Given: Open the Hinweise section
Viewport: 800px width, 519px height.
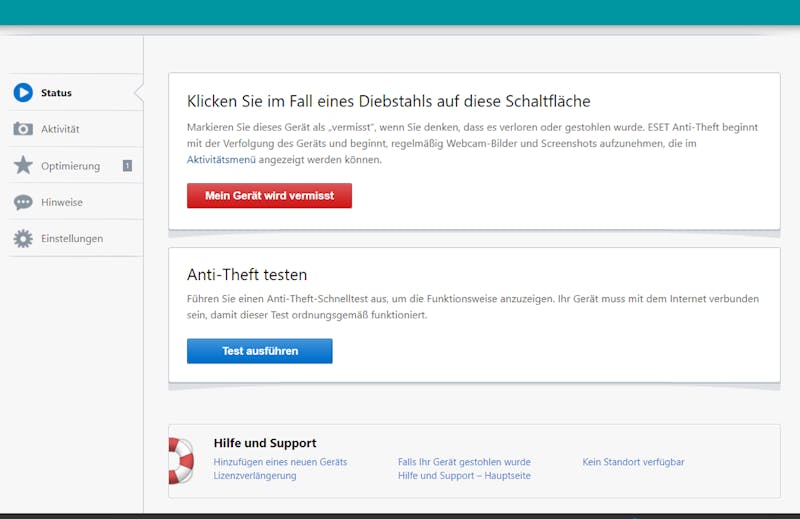Looking at the screenshot, I should point(76,202).
